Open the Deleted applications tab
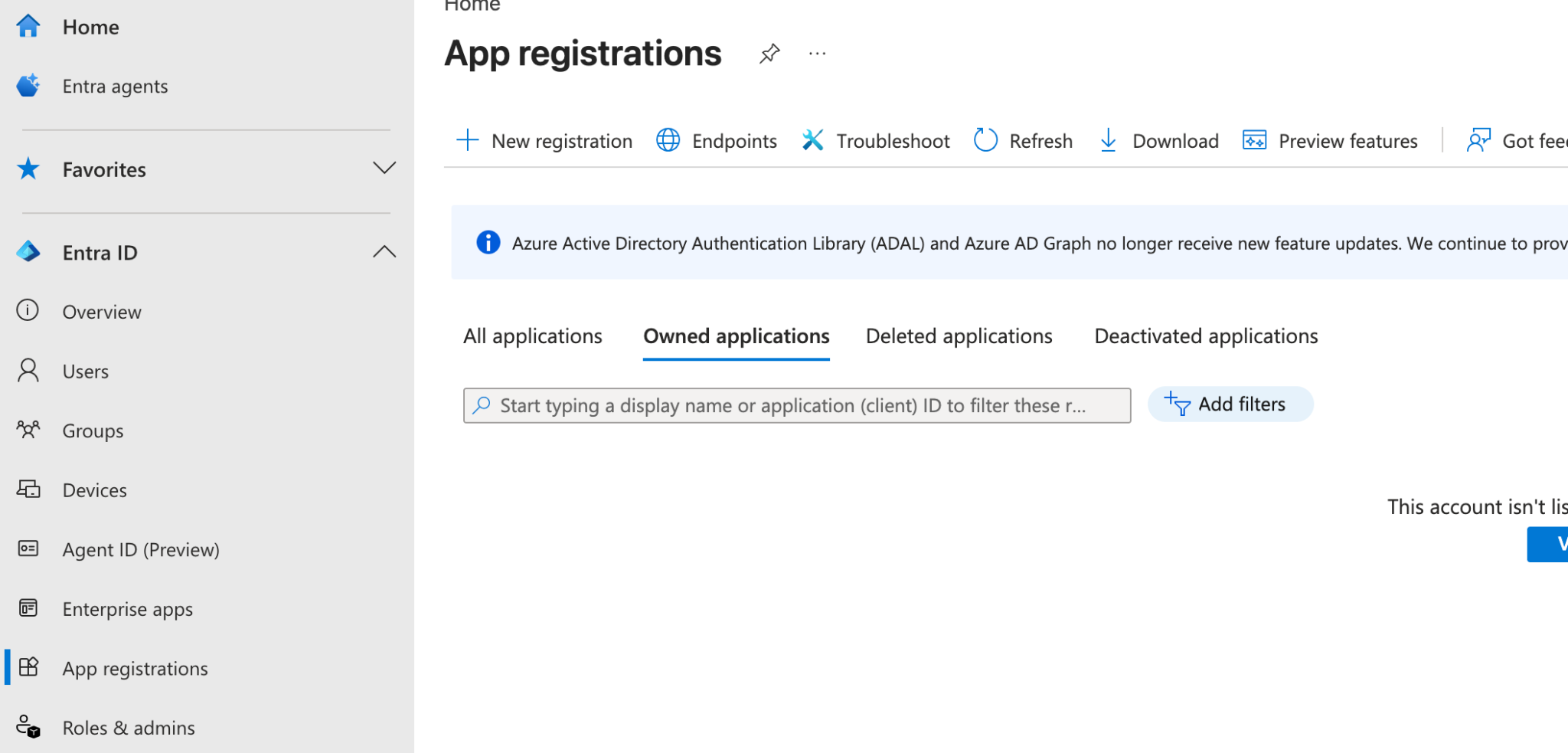 click(959, 336)
